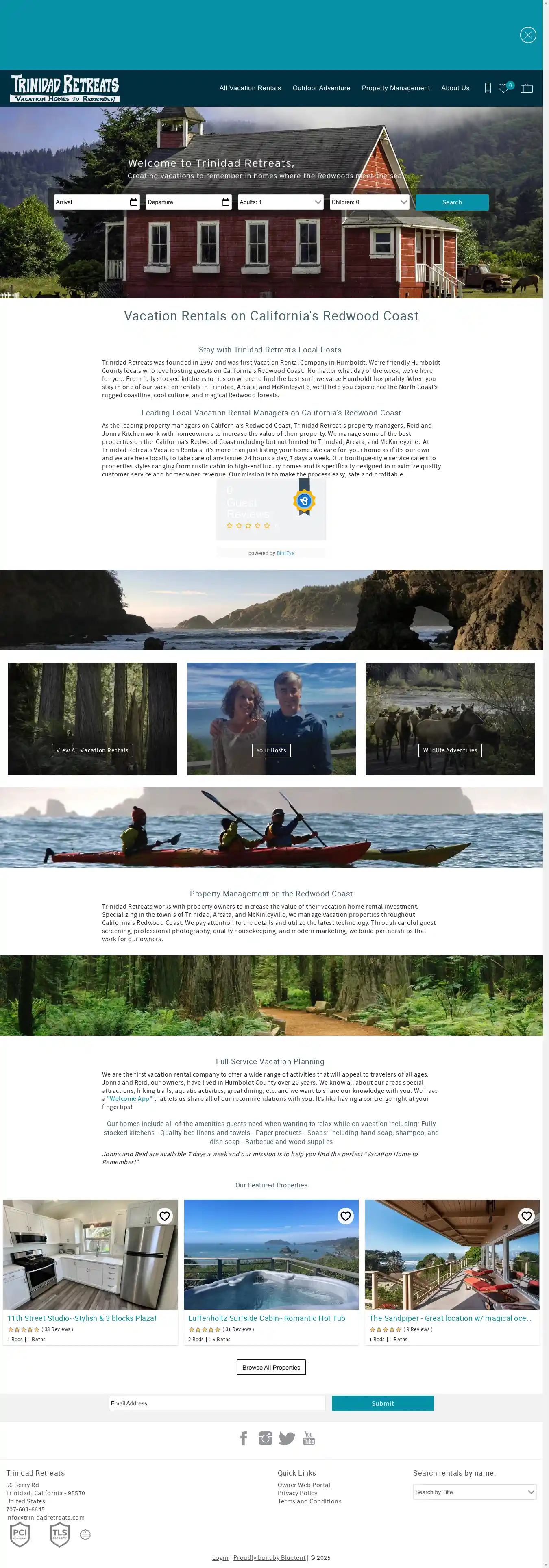Open the favorites heart icon in header
This screenshot has width=549, height=1568.
(504, 88)
